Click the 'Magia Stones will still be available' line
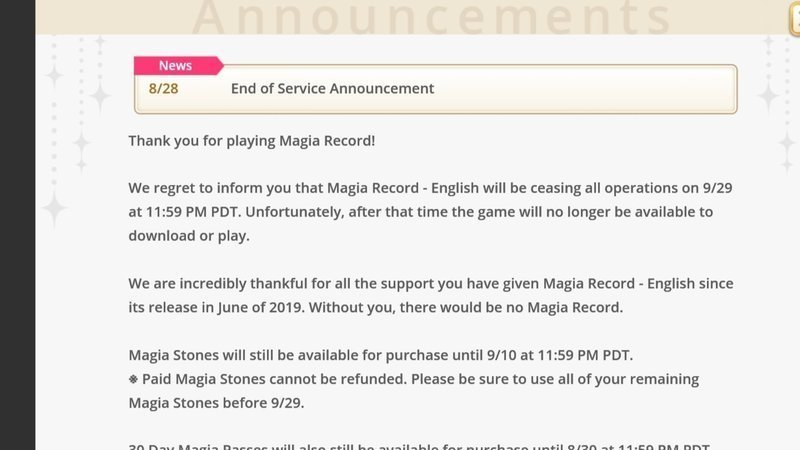Screen dimensions: 800x450 tap(381, 355)
